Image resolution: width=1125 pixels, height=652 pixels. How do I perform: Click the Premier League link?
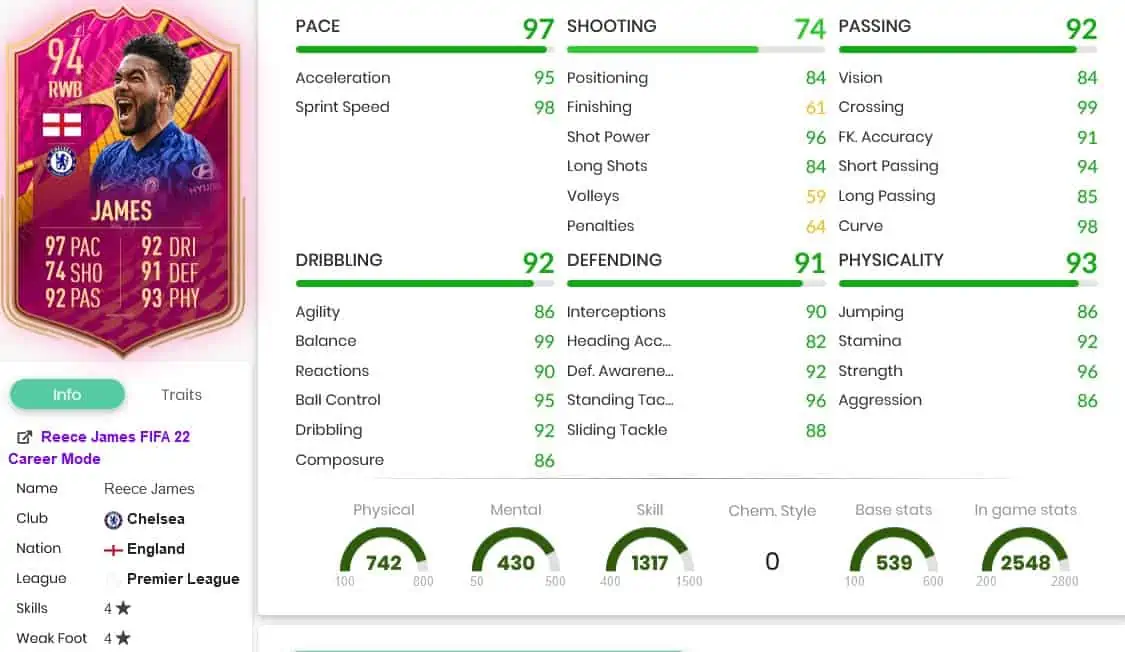(183, 579)
